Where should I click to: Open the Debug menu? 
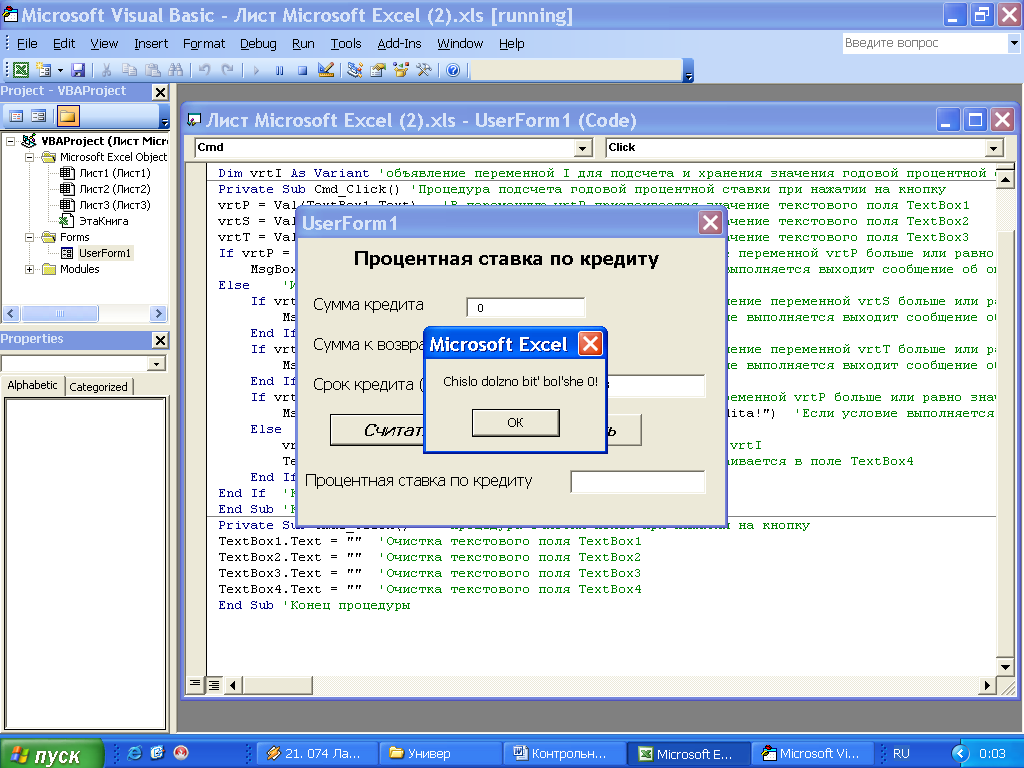(258, 44)
